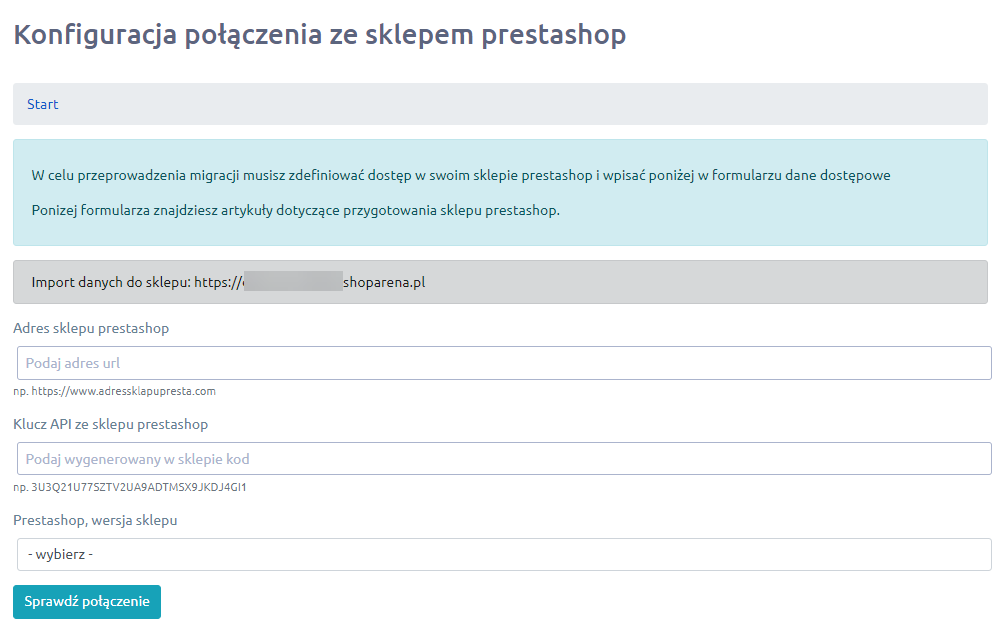Click into the API key input field
The image size is (1003, 631).
[x=504, y=459]
